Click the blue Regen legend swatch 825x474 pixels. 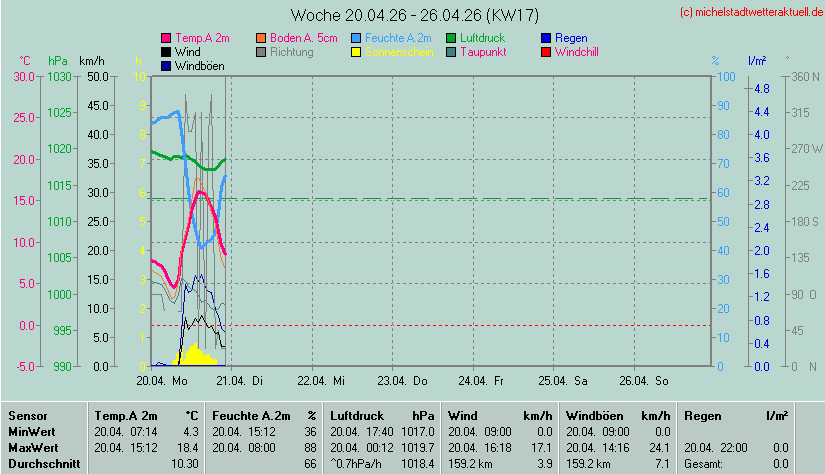click(x=546, y=38)
